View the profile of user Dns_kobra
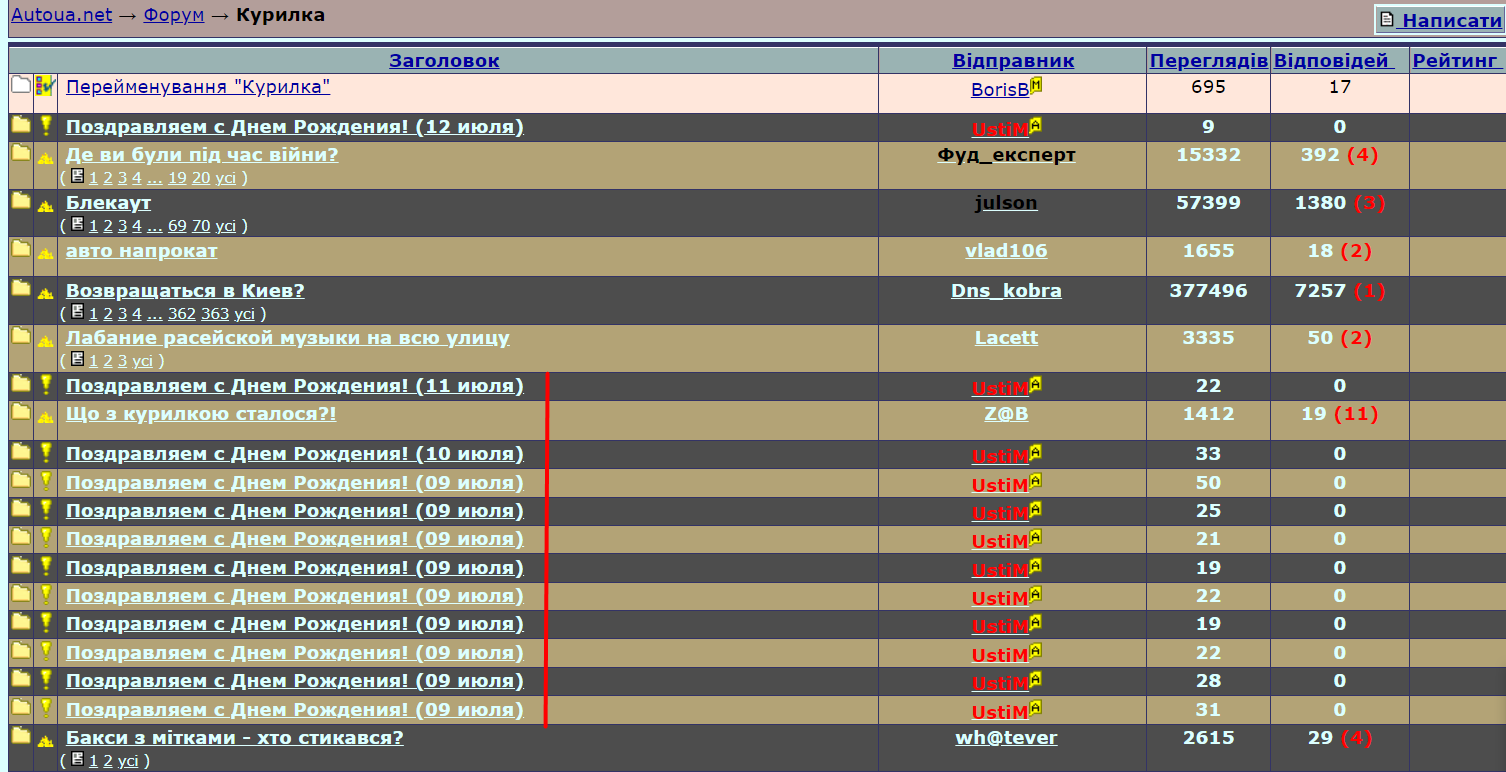This screenshot has height=772, width=1506. point(1006,291)
